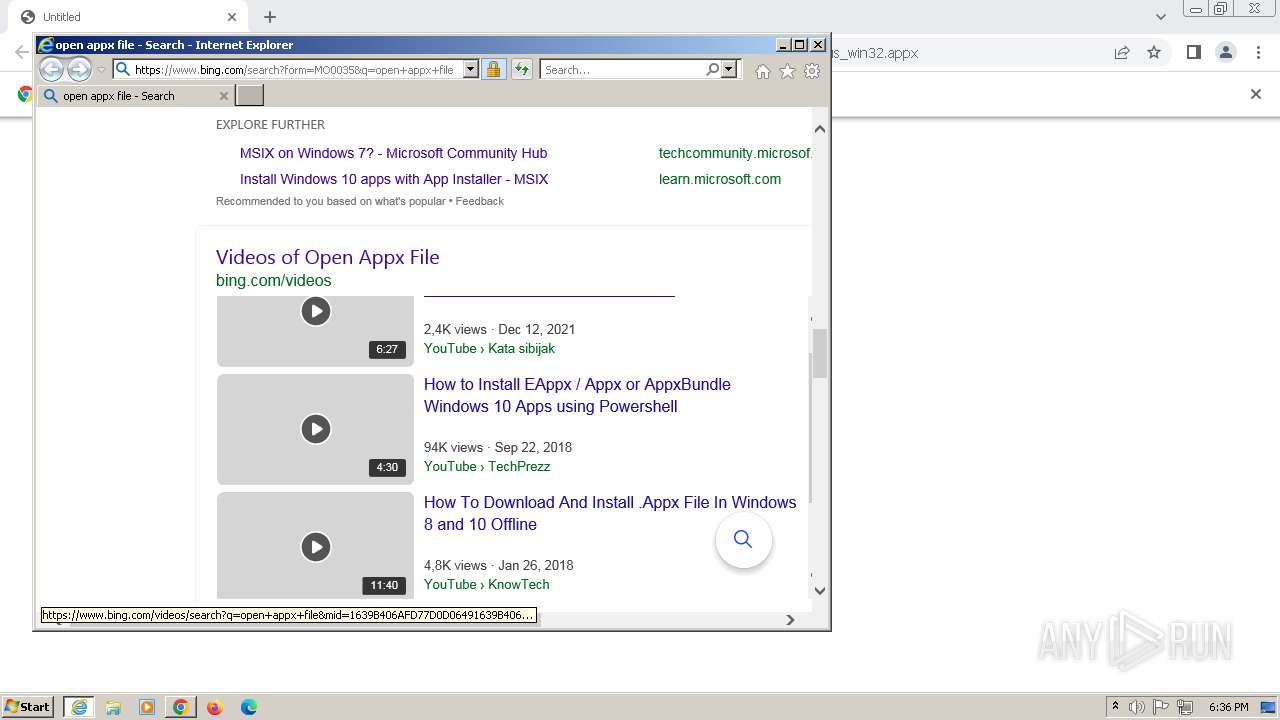Expand the recent pages dropdown arrow
The height and width of the screenshot is (720, 1280).
(x=101, y=70)
